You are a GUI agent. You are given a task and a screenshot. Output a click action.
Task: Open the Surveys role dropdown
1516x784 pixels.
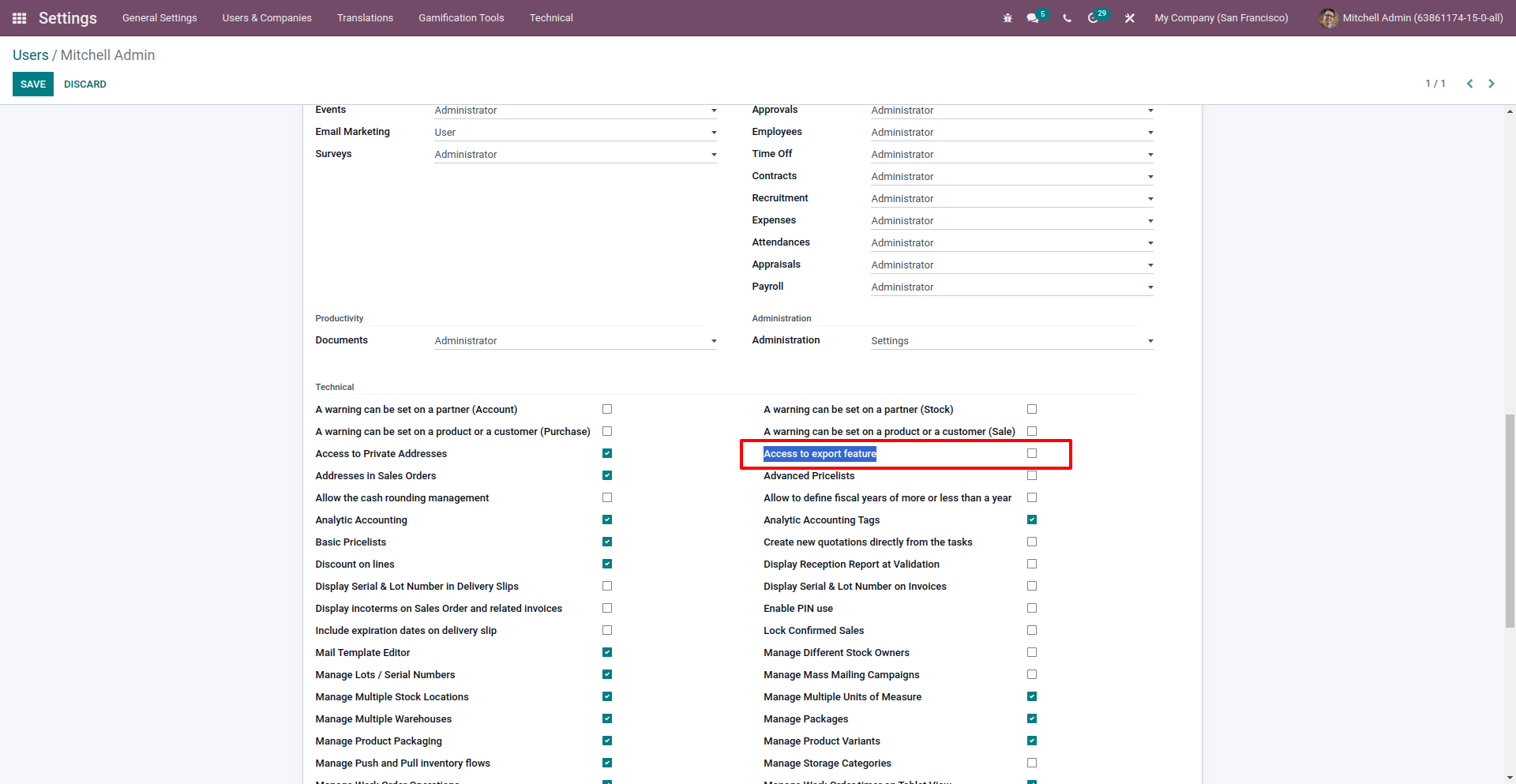pos(576,154)
